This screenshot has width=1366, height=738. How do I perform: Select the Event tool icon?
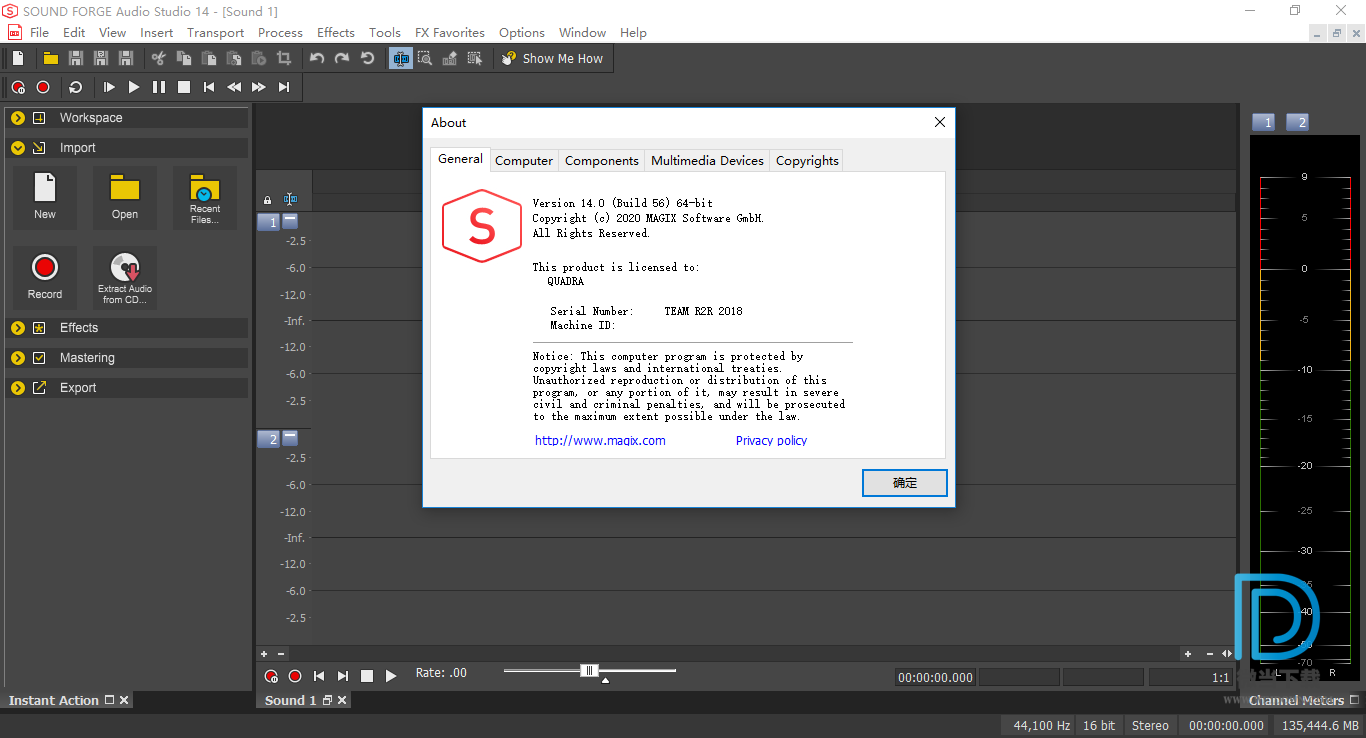[x=475, y=58]
